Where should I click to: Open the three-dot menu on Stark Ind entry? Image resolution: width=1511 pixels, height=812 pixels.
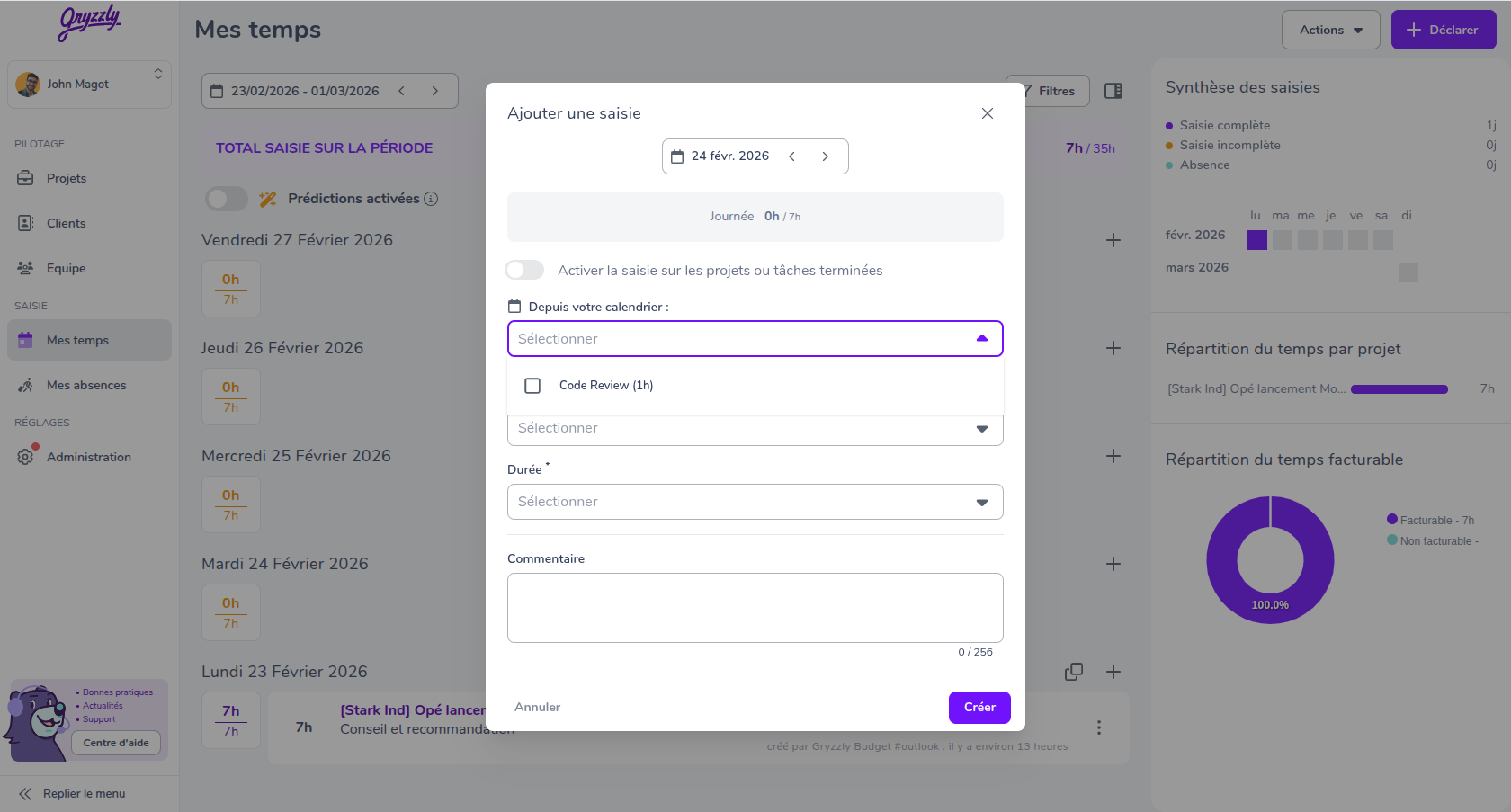(x=1099, y=727)
